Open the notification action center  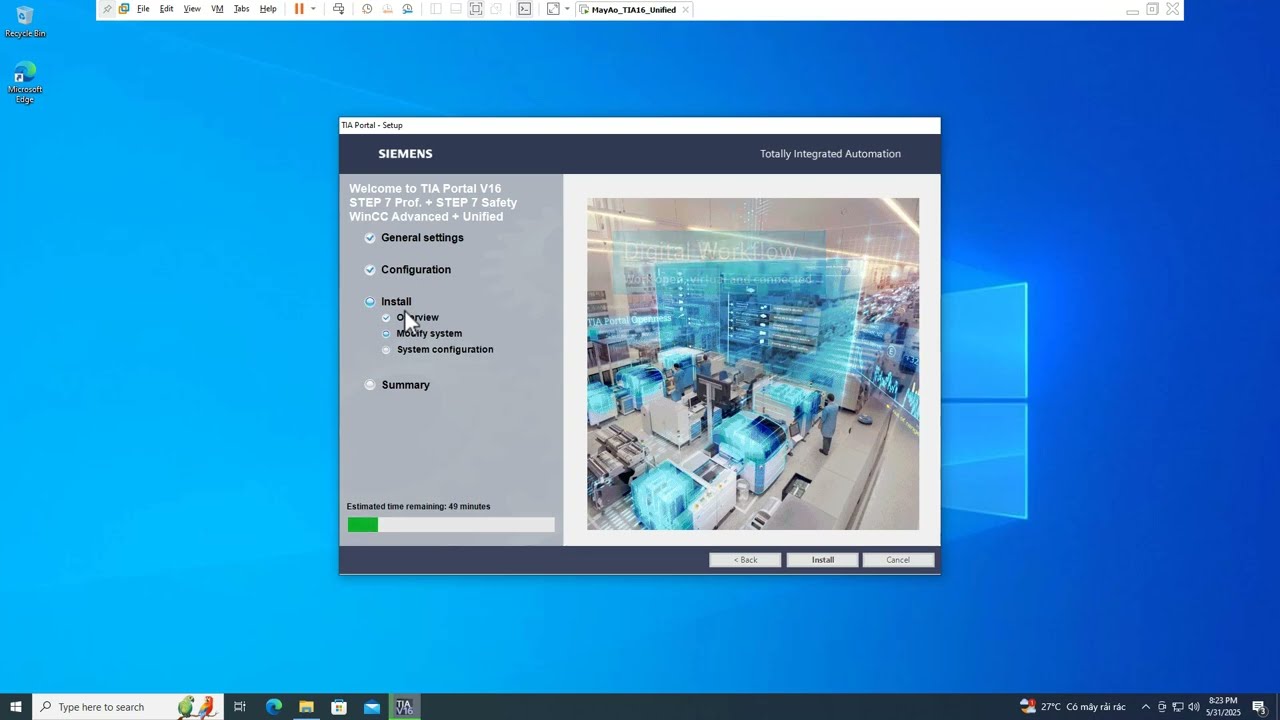point(1260,707)
